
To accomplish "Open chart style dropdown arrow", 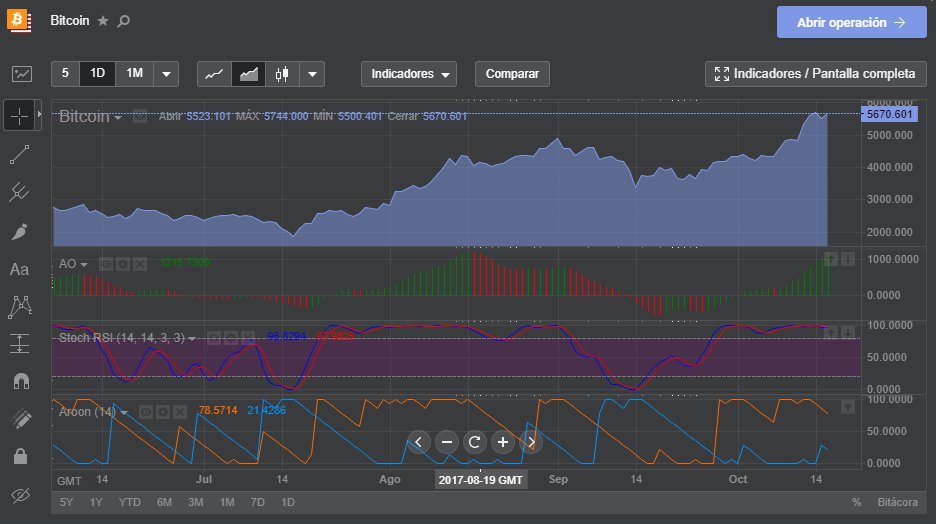I will tap(312, 74).
